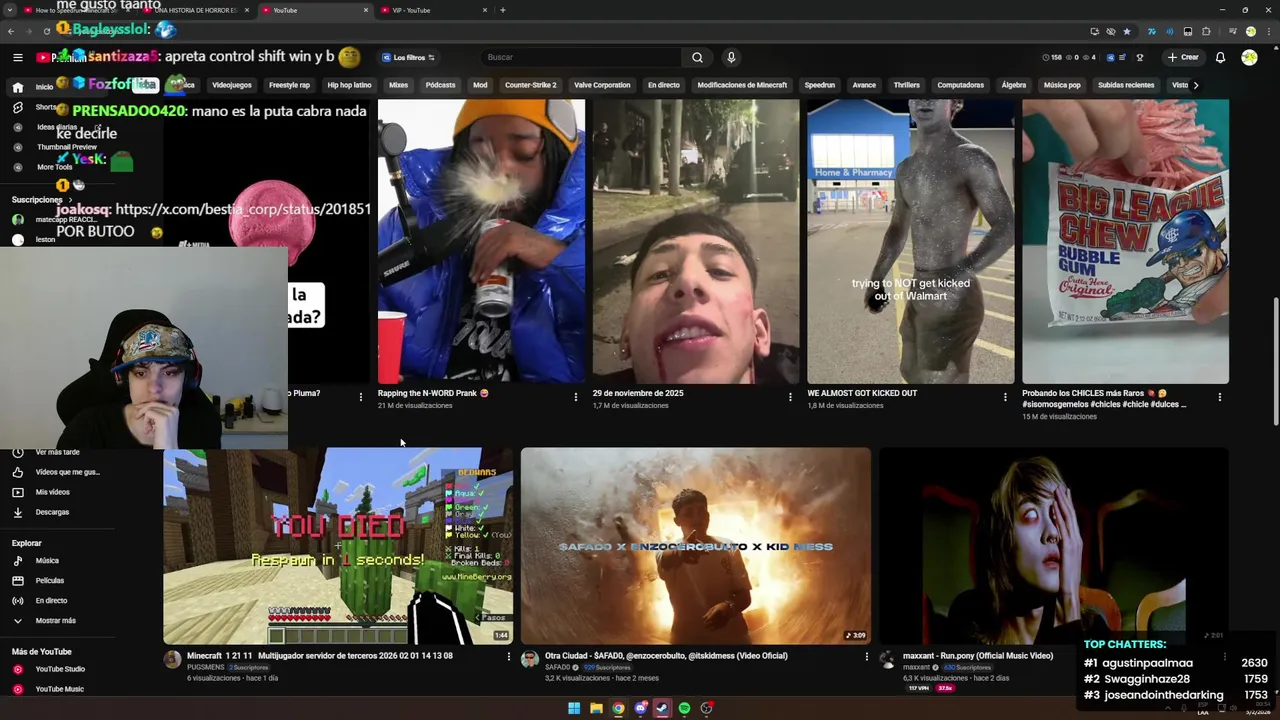Filter by En directo chip
Image resolution: width=1280 pixels, height=720 pixels.
(x=663, y=85)
